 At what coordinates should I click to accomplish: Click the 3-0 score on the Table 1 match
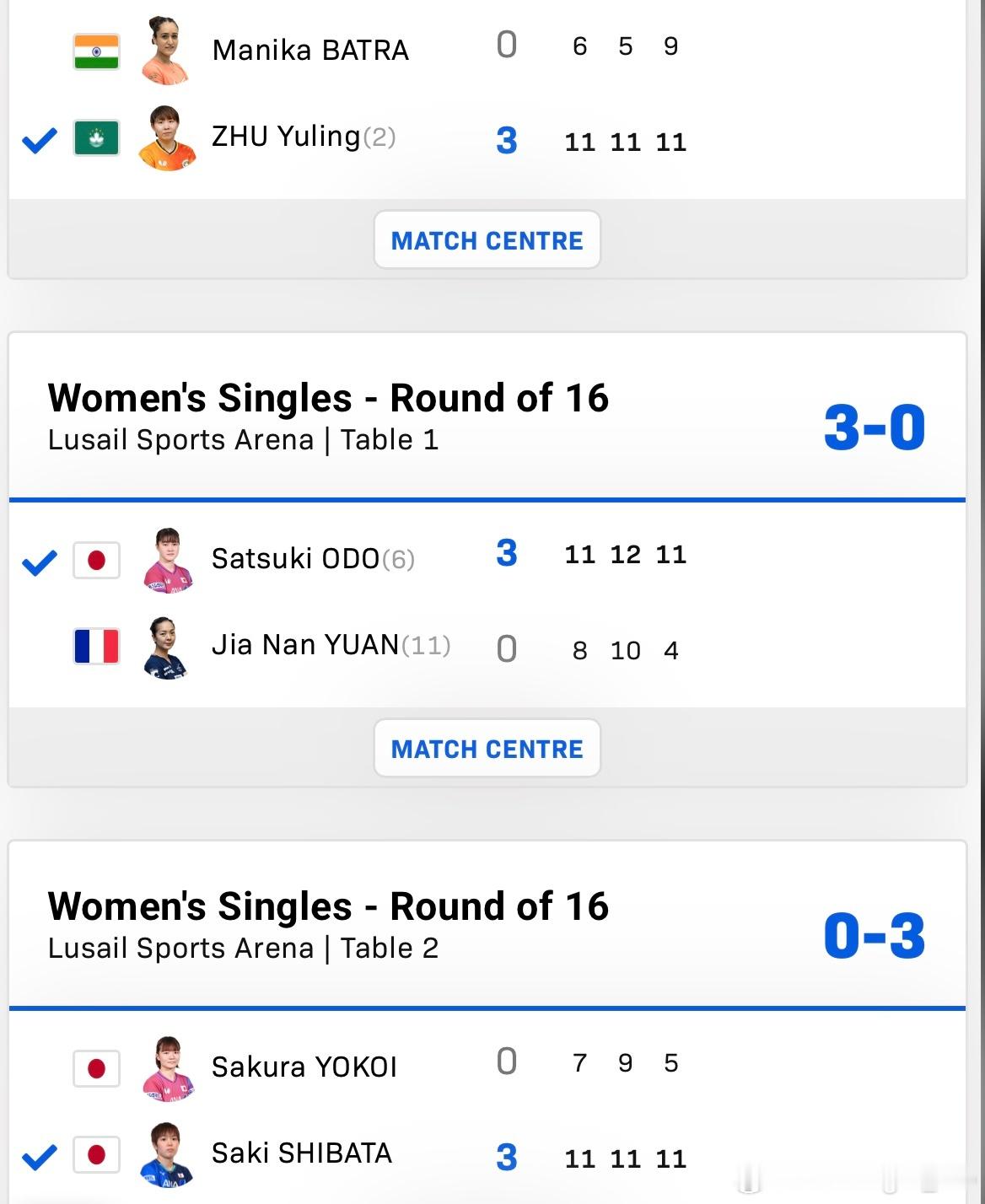tap(874, 427)
